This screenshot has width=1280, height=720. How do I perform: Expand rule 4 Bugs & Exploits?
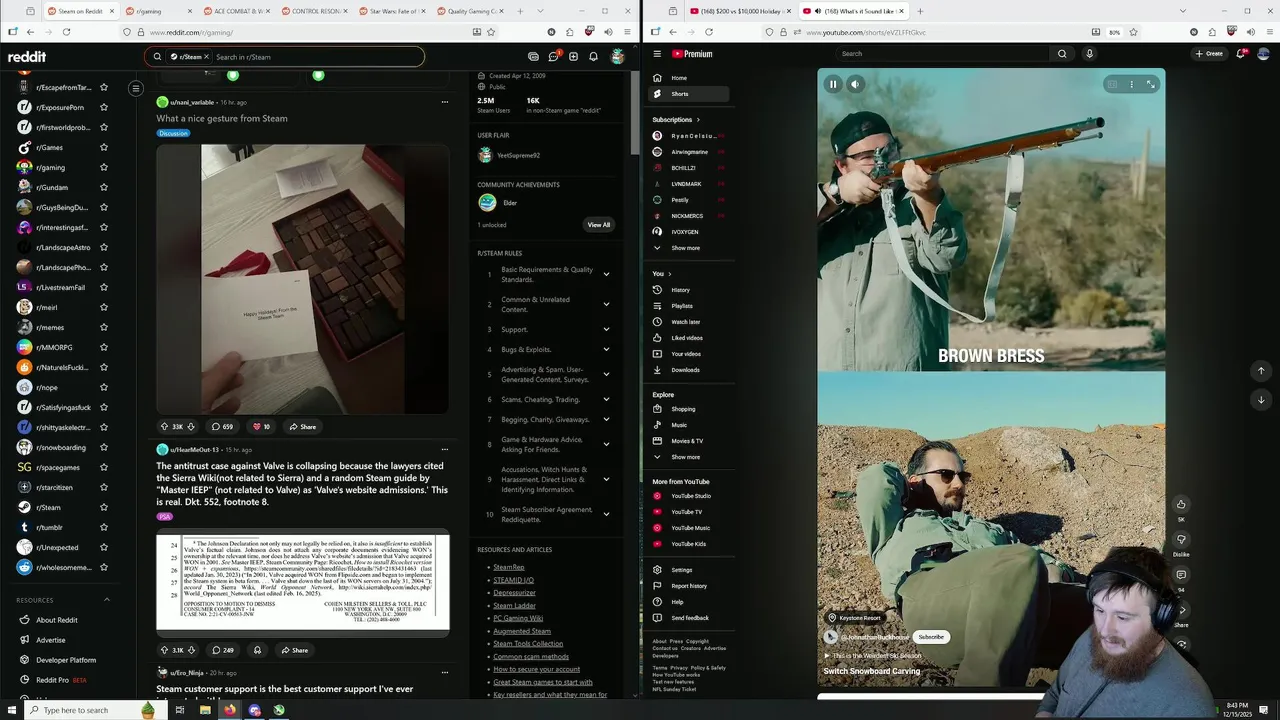pos(606,349)
